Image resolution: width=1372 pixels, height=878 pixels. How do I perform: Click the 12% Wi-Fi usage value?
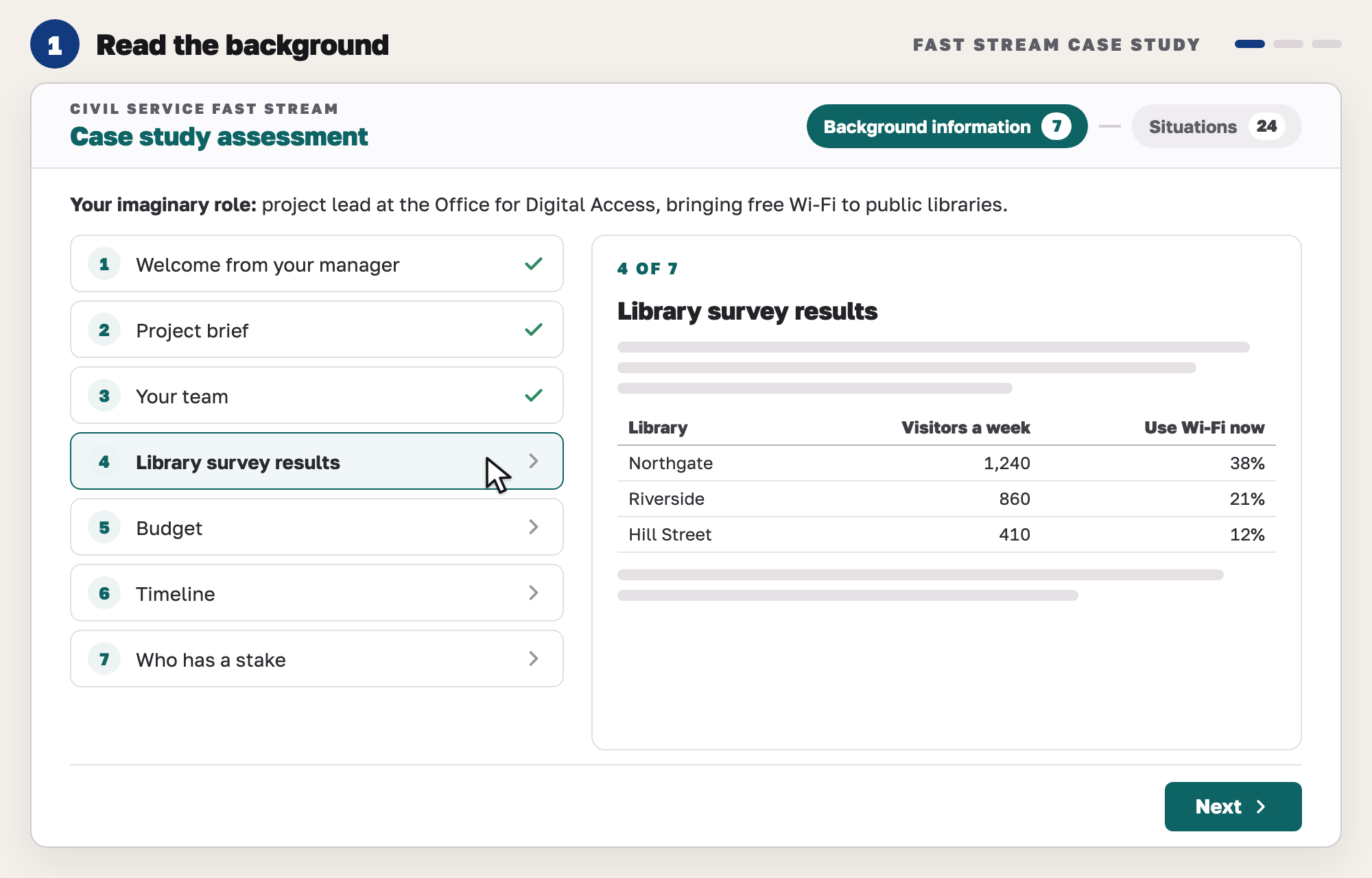(1247, 534)
